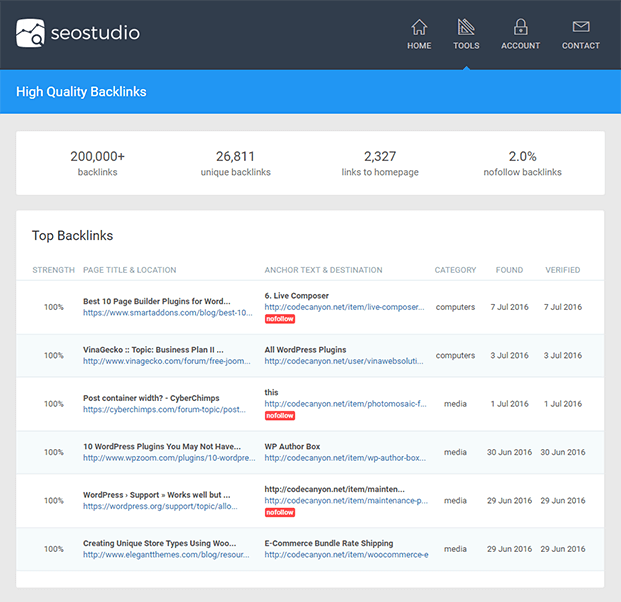Open the codecanyon maintenance-p link
Viewport: 621px width, 602px height.
346,501
